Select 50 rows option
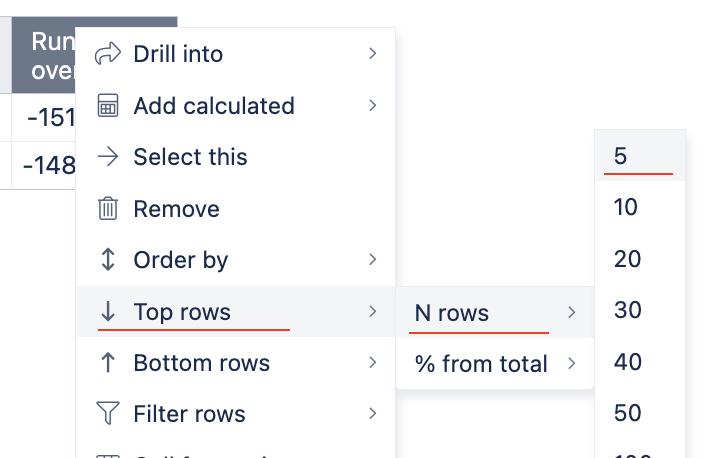 [640, 413]
